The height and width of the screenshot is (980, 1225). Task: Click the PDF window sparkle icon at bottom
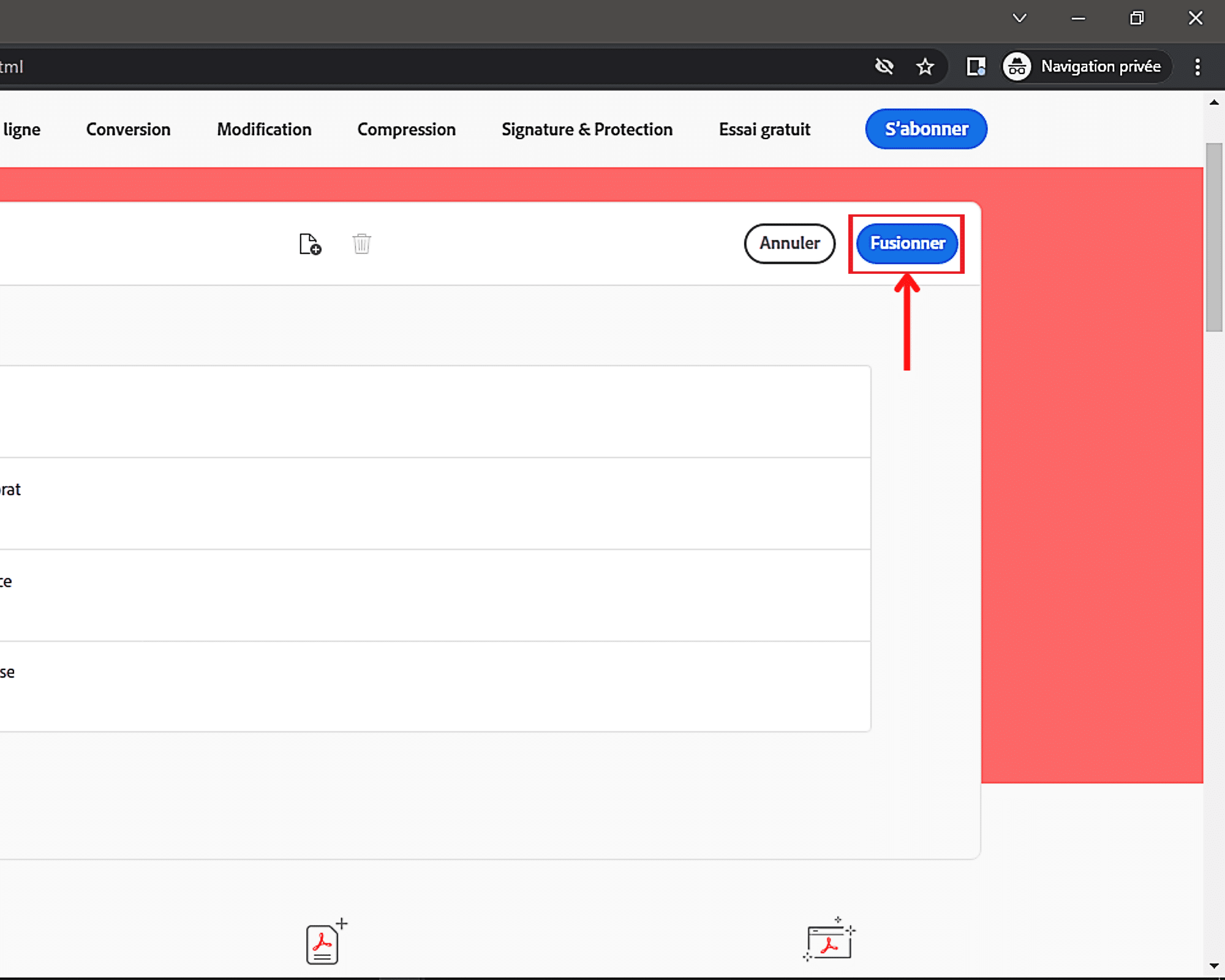829,940
